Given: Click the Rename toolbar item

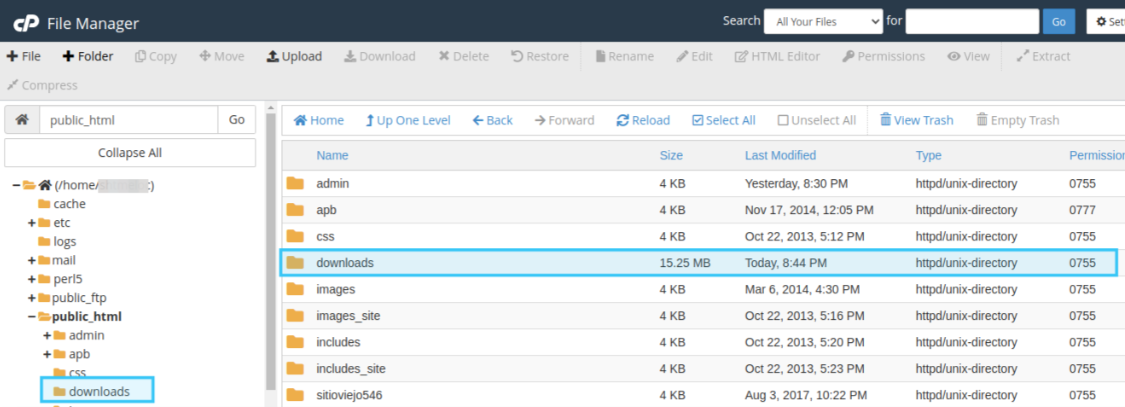Looking at the screenshot, I should [623, 56].
